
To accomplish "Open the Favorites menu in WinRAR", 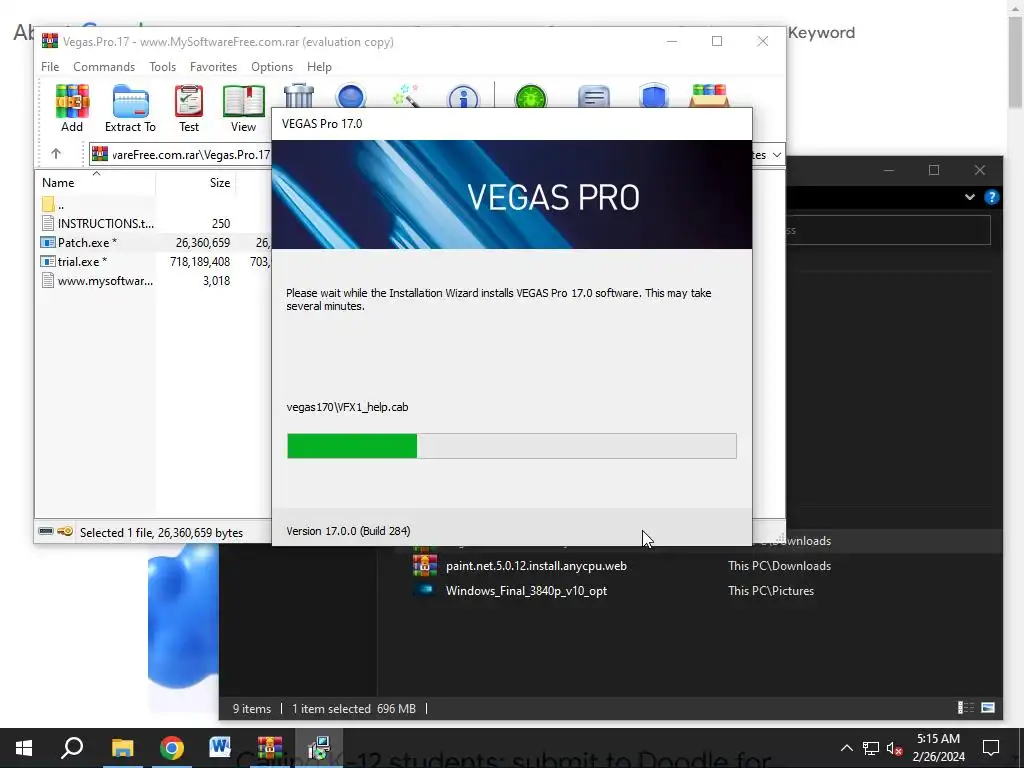I will [213, 67].
